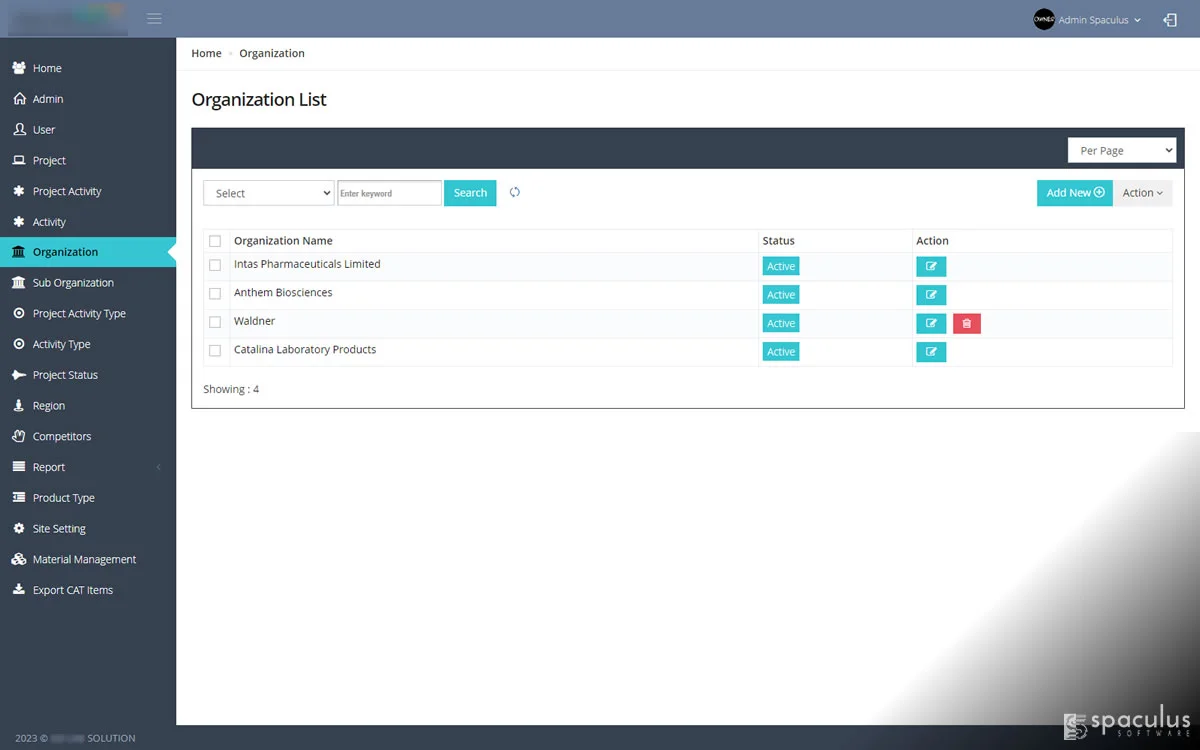Click the Organization breadcrumb link
1200x750 pixels.
[x=272, y=53]
